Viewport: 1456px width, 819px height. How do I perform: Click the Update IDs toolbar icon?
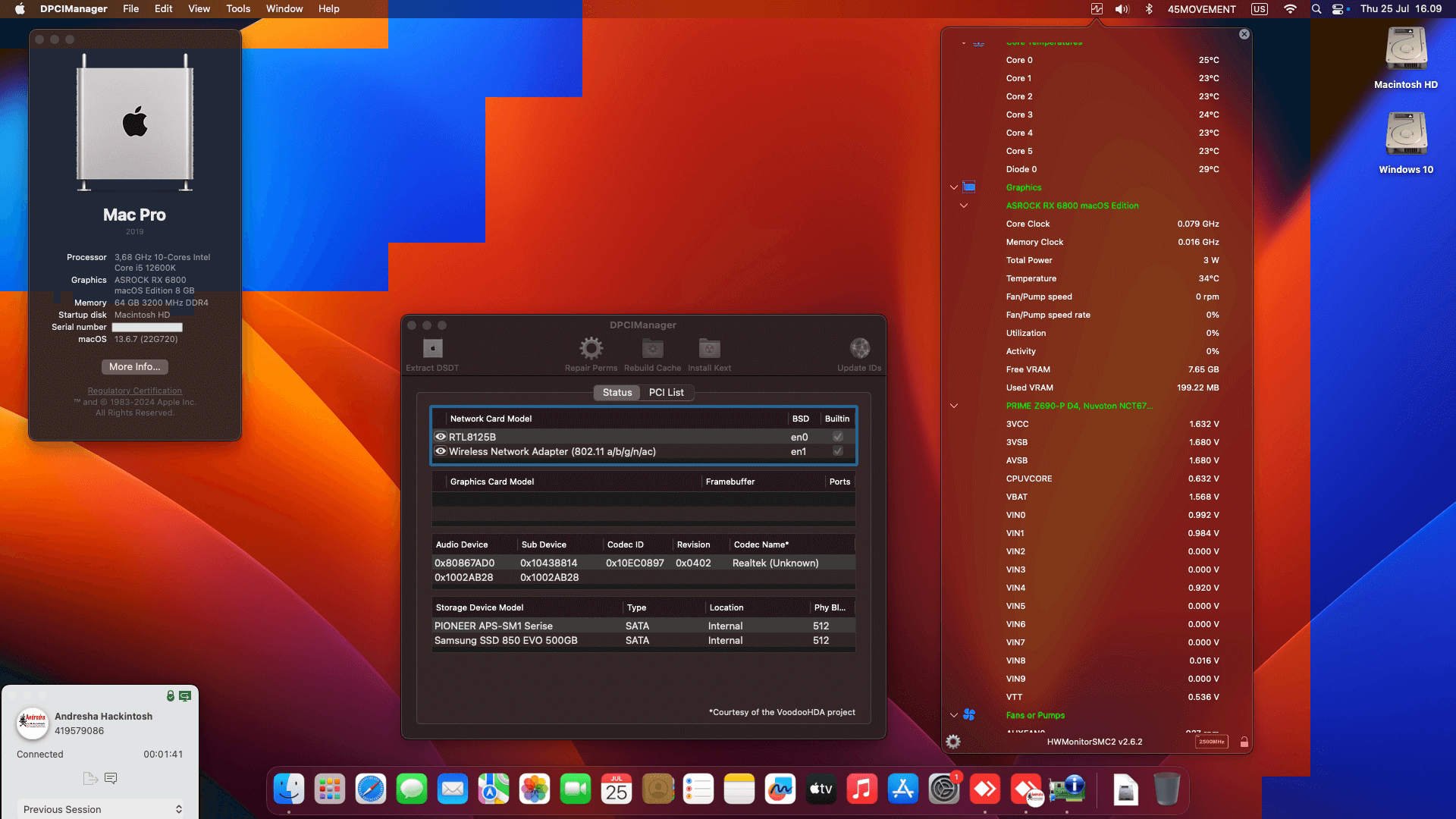[859, 349]
